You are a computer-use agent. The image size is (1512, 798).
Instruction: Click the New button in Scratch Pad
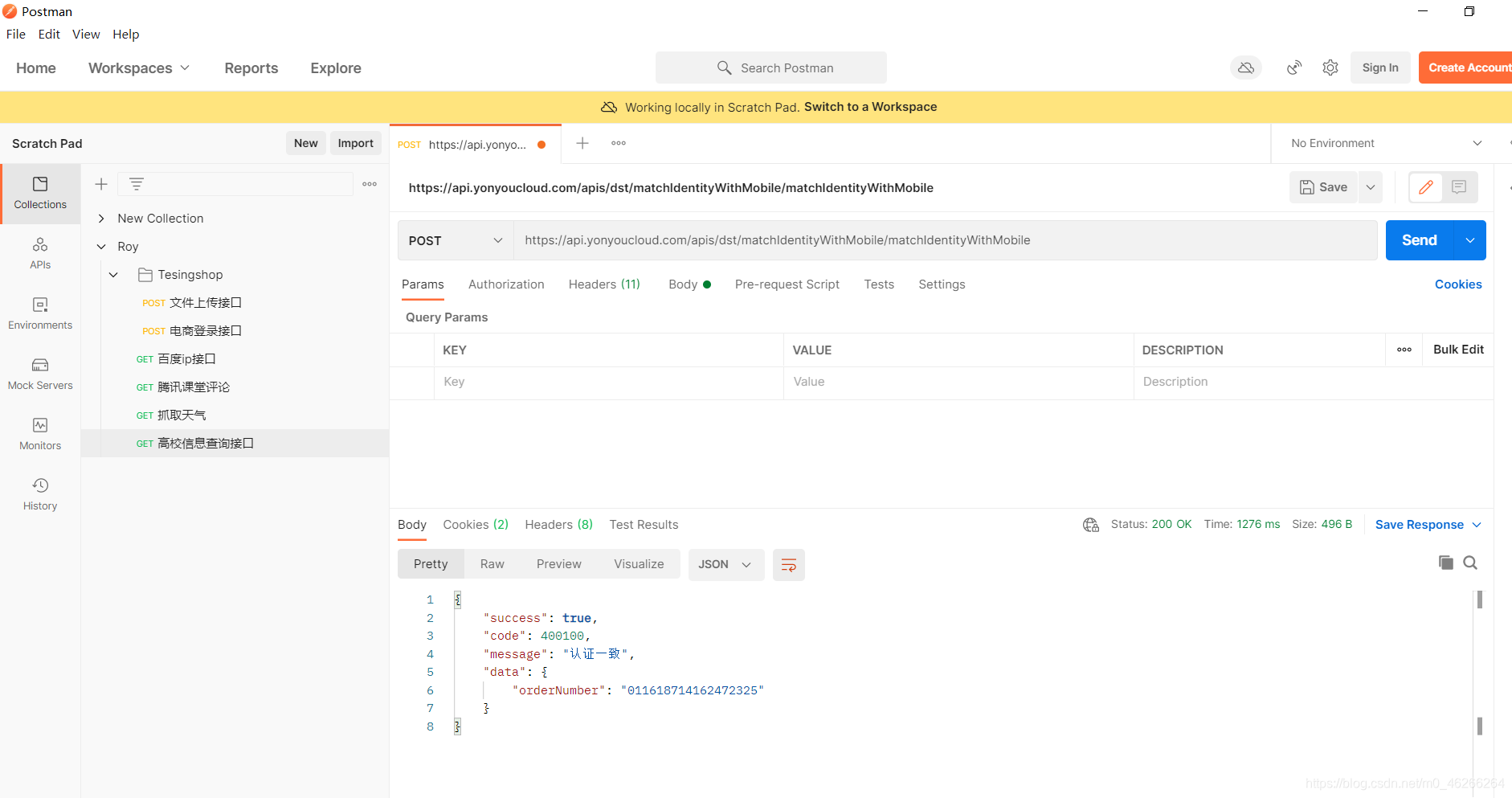click(306, 143)
